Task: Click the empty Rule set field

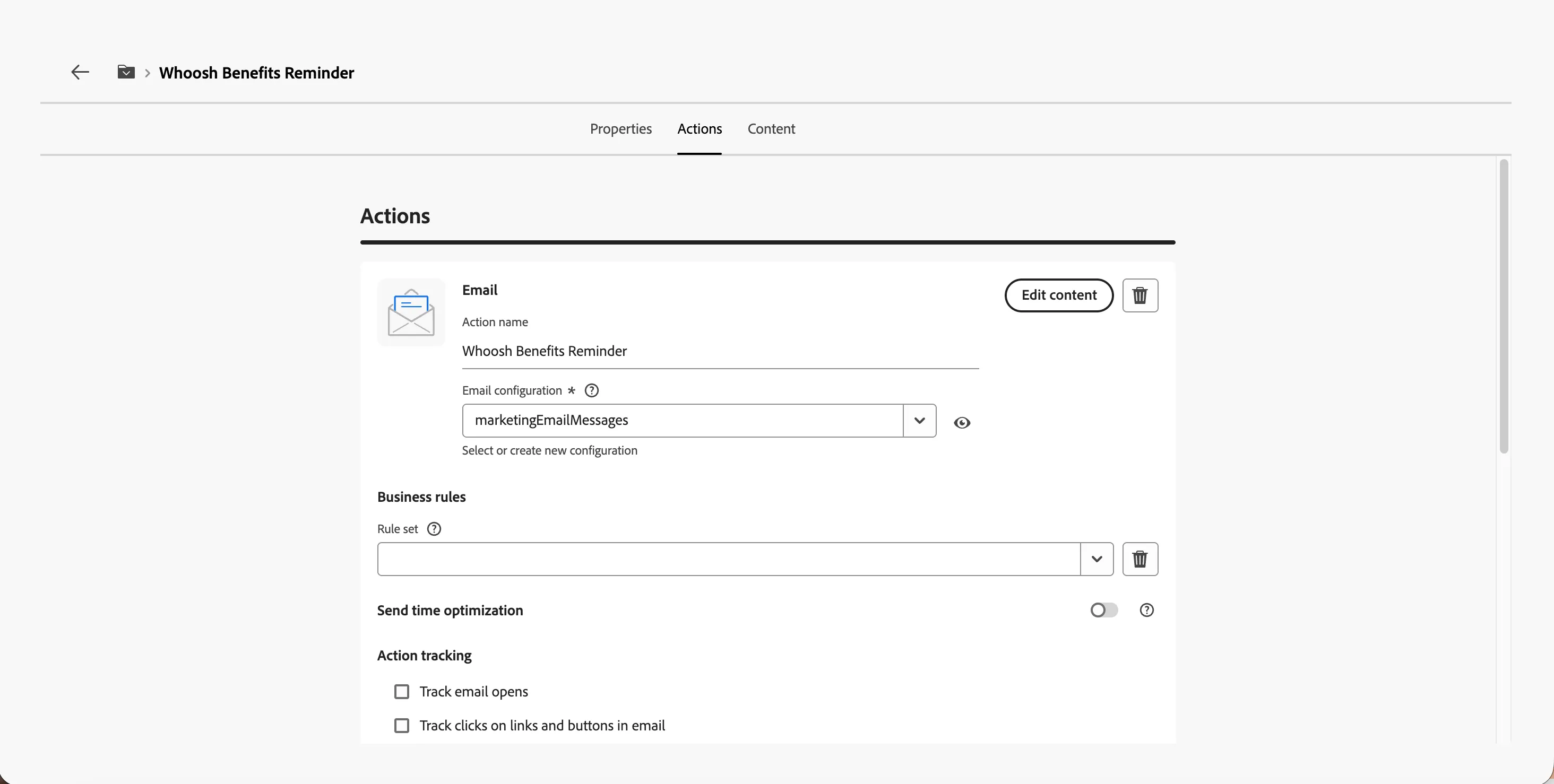Action: [x=729, y=559]
